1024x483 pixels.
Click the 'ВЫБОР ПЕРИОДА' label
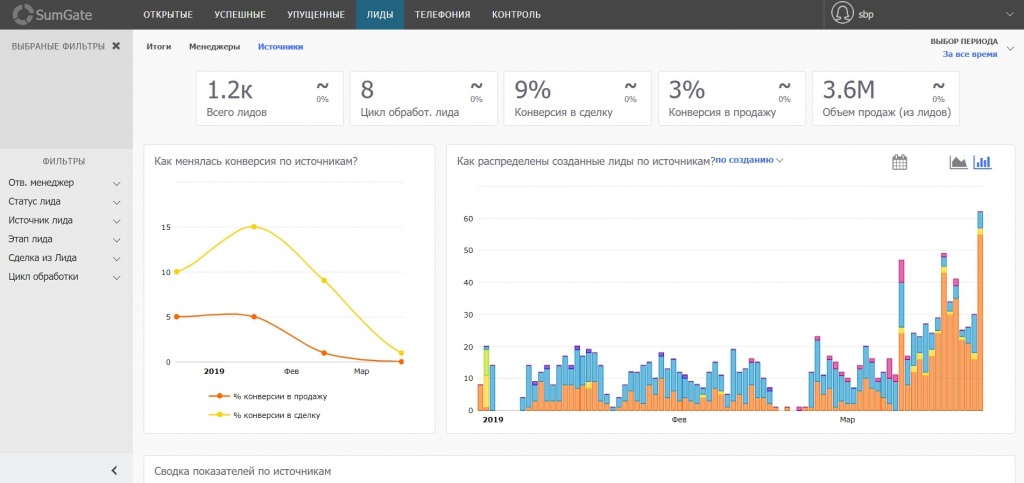point(964,41)
